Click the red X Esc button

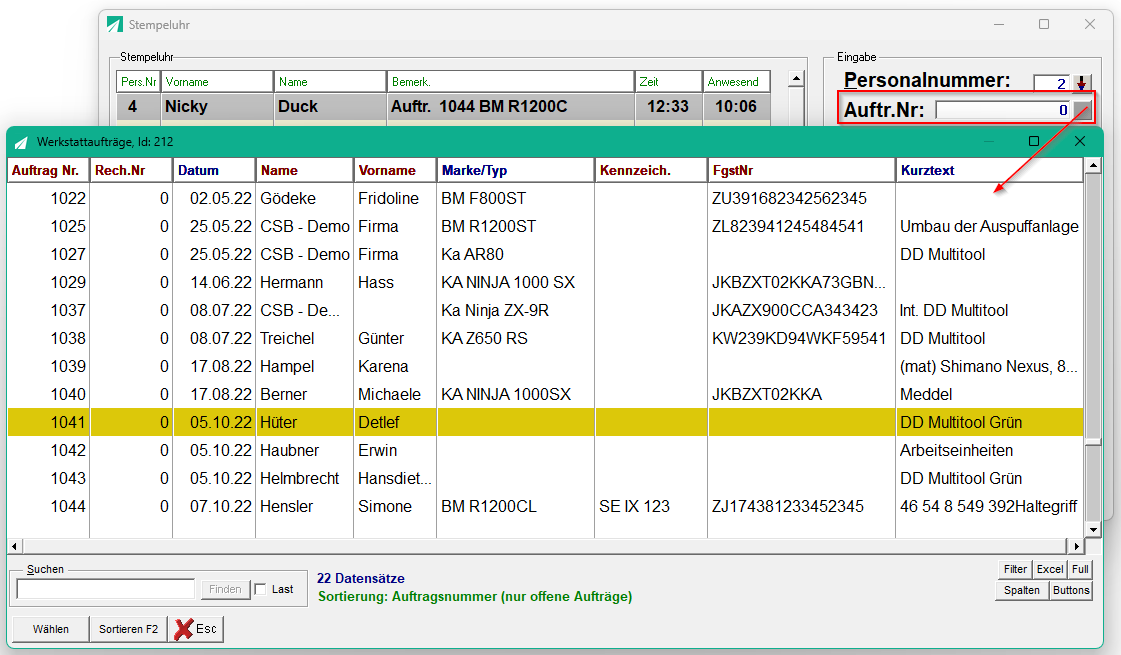click(196, 629)
